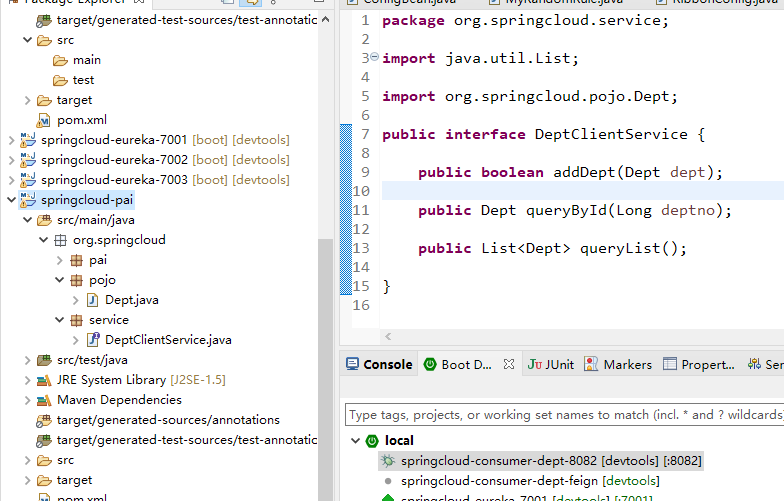Expand Maven Dependencies node

click(x=28, y=400)
